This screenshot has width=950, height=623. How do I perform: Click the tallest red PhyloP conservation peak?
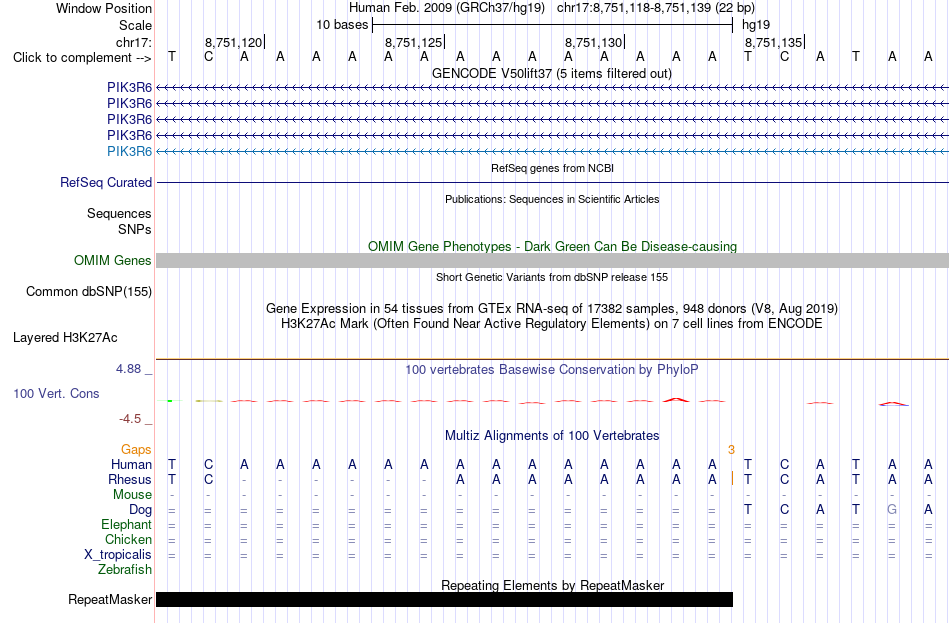pyautogui.click(x=676, y=400)
